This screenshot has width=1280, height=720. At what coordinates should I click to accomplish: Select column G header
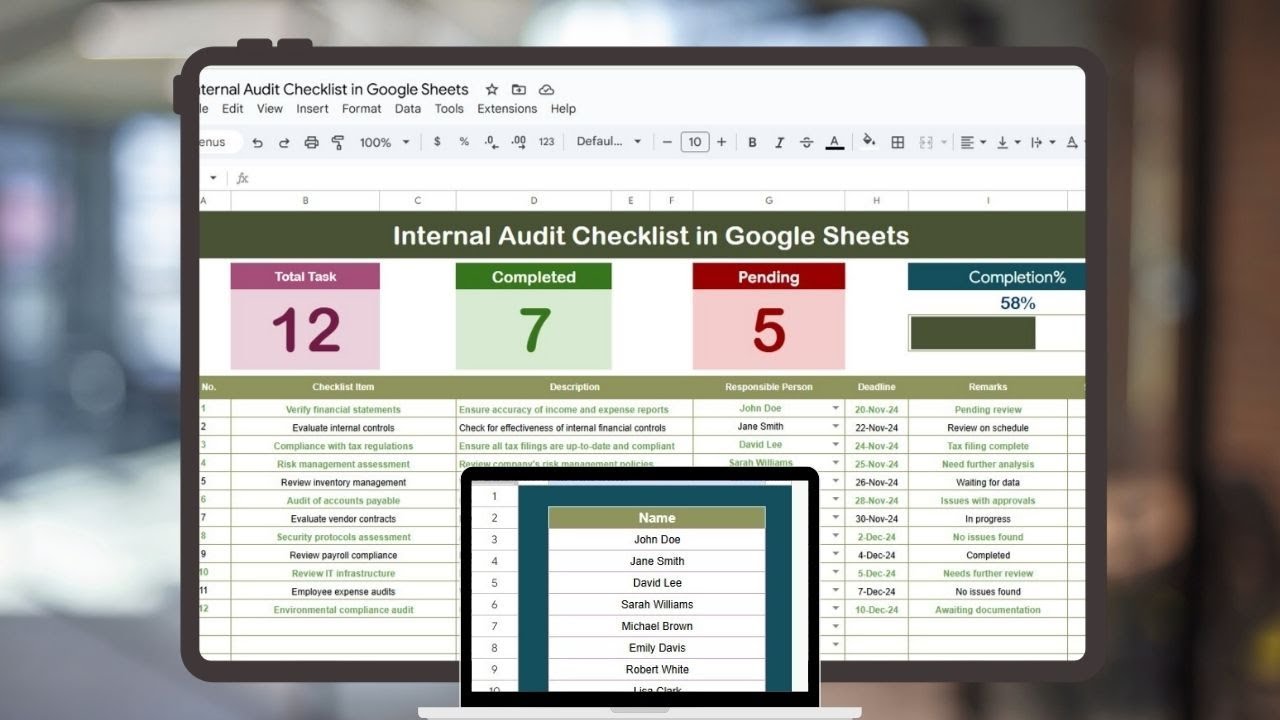click(768, 201)
